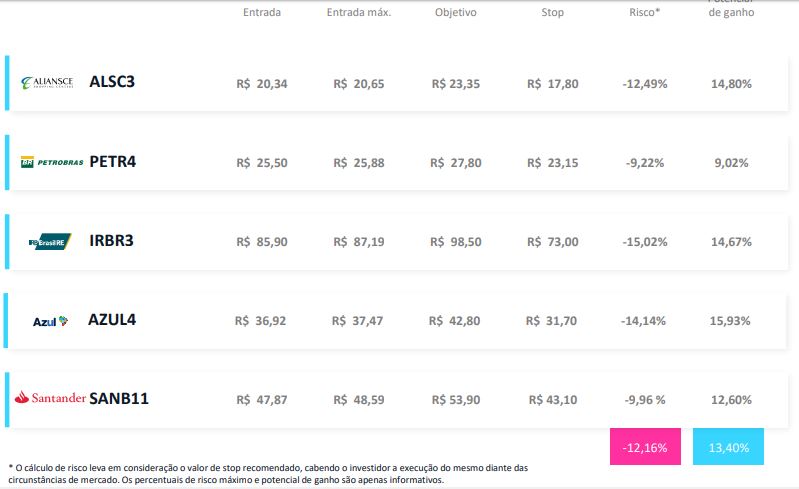
Task: Click the Aliansce company logo
Action: (47, 83)
